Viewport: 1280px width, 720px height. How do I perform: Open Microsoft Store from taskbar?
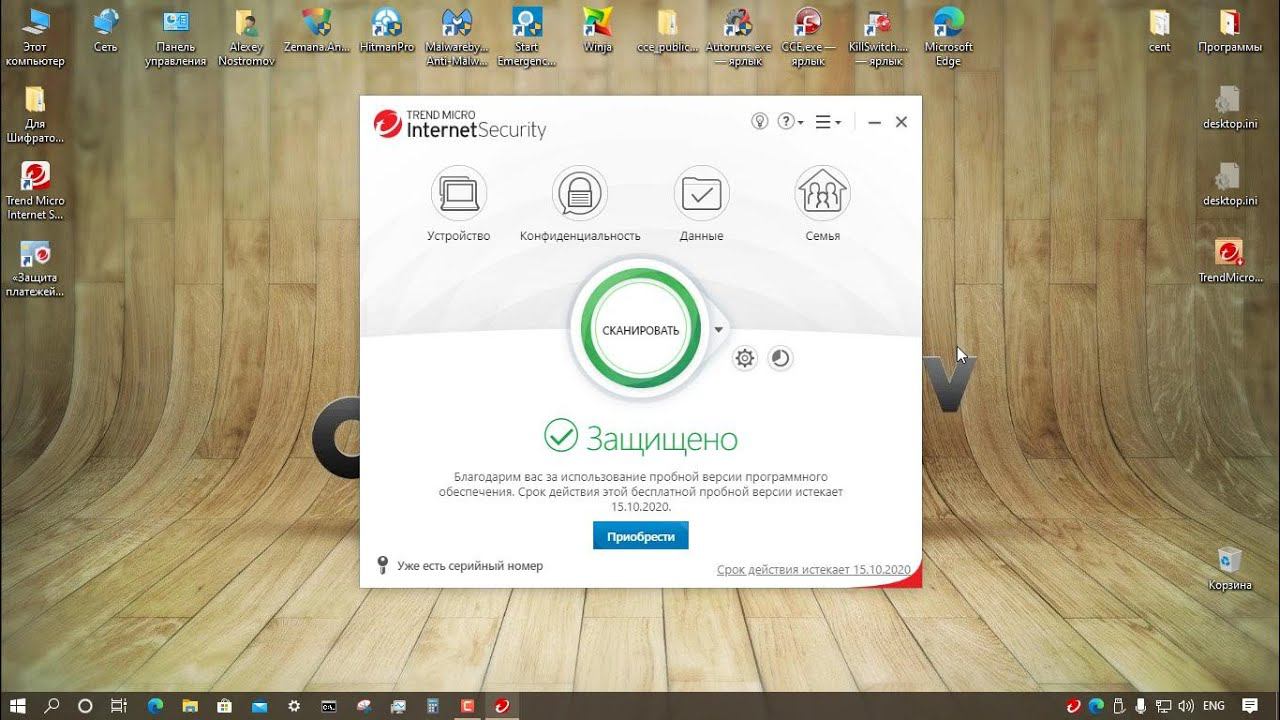coord(224,706)
